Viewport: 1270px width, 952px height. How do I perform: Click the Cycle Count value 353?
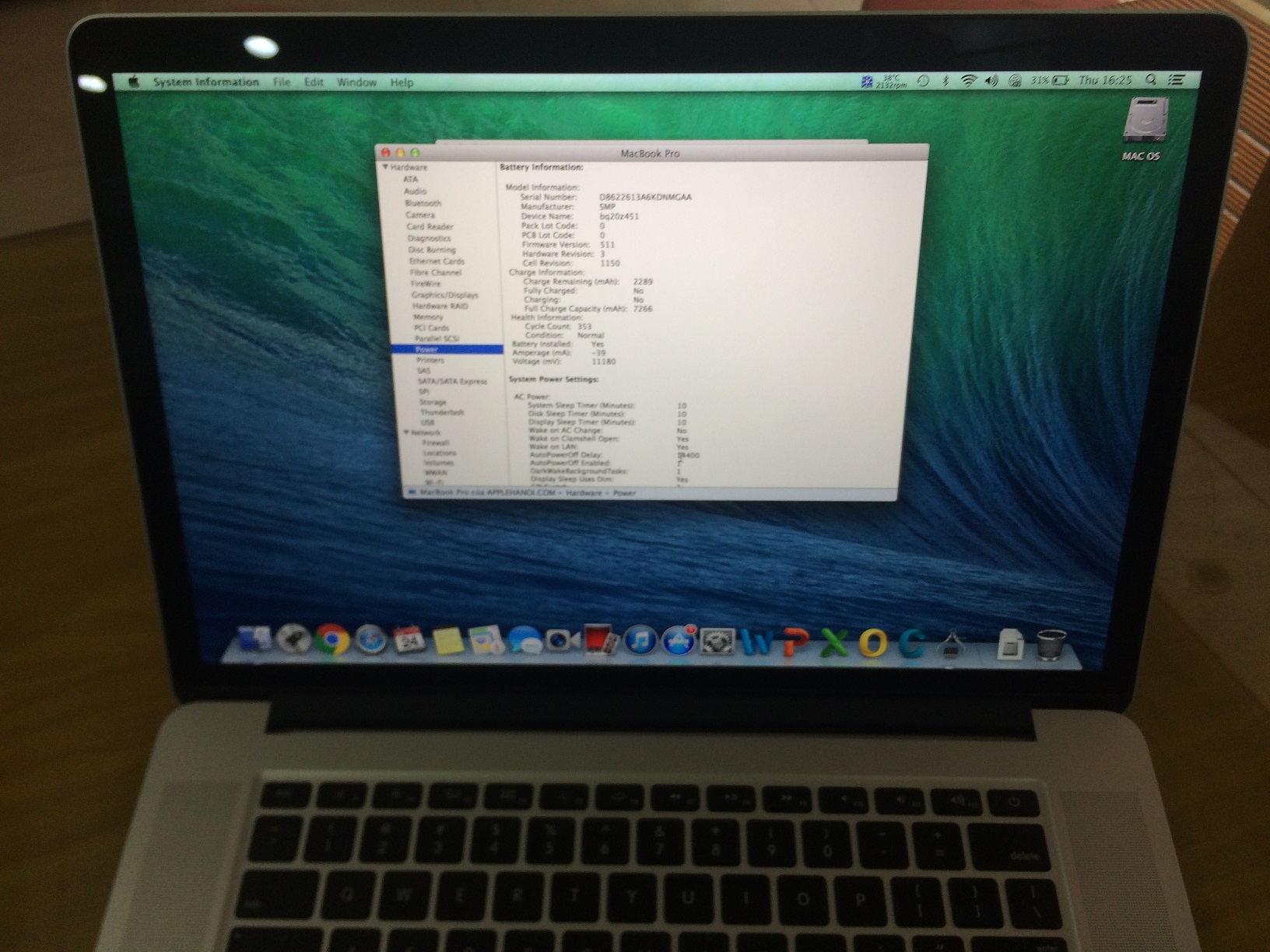[584, 327]
